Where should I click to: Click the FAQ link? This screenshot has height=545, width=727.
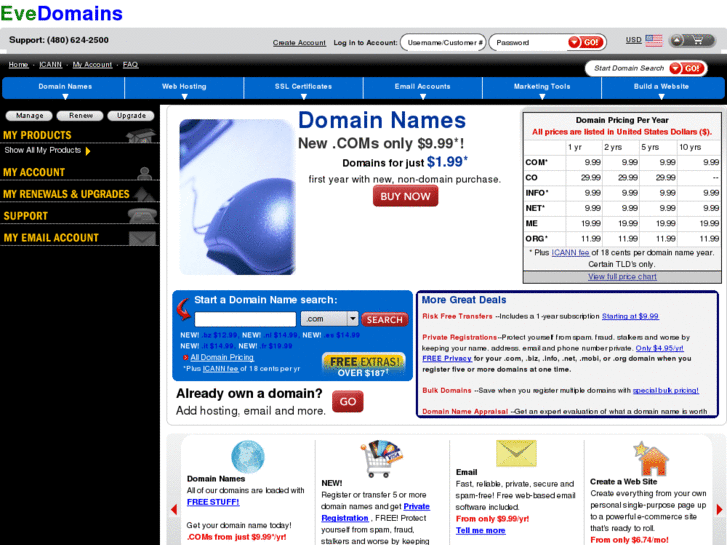(x=130, y=64)
